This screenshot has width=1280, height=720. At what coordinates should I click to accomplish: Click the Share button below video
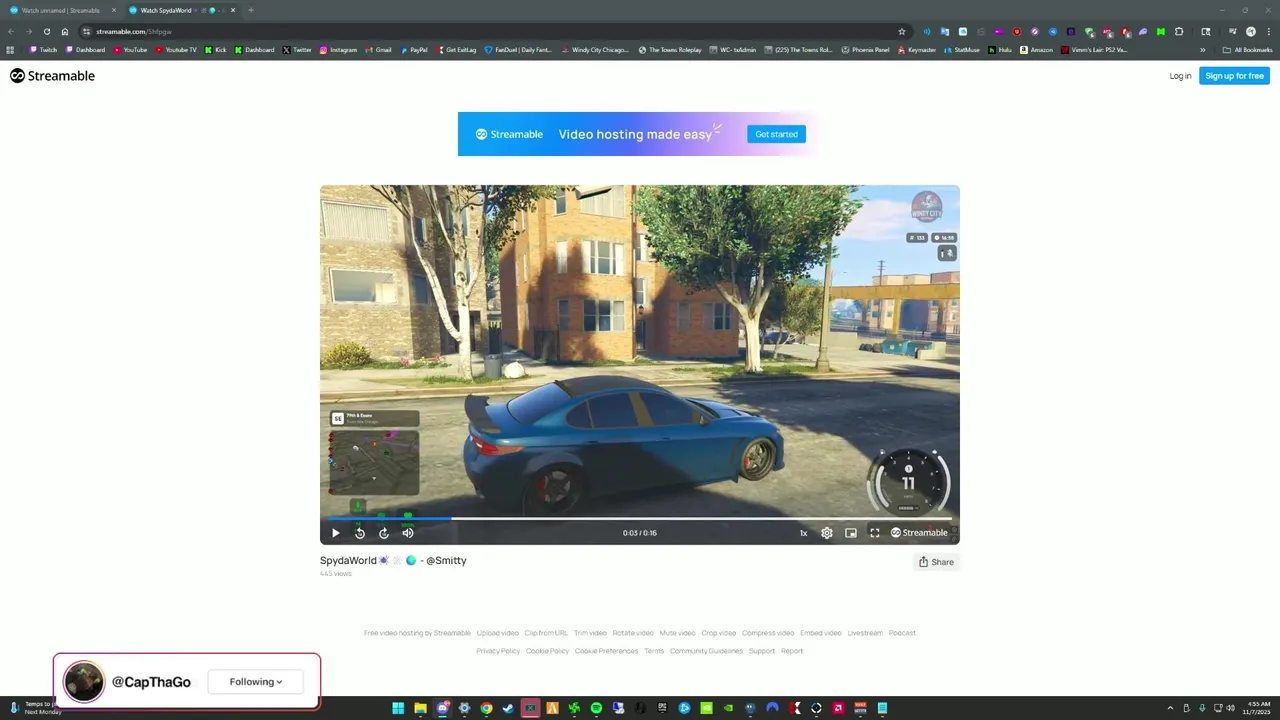pos(936,562)
